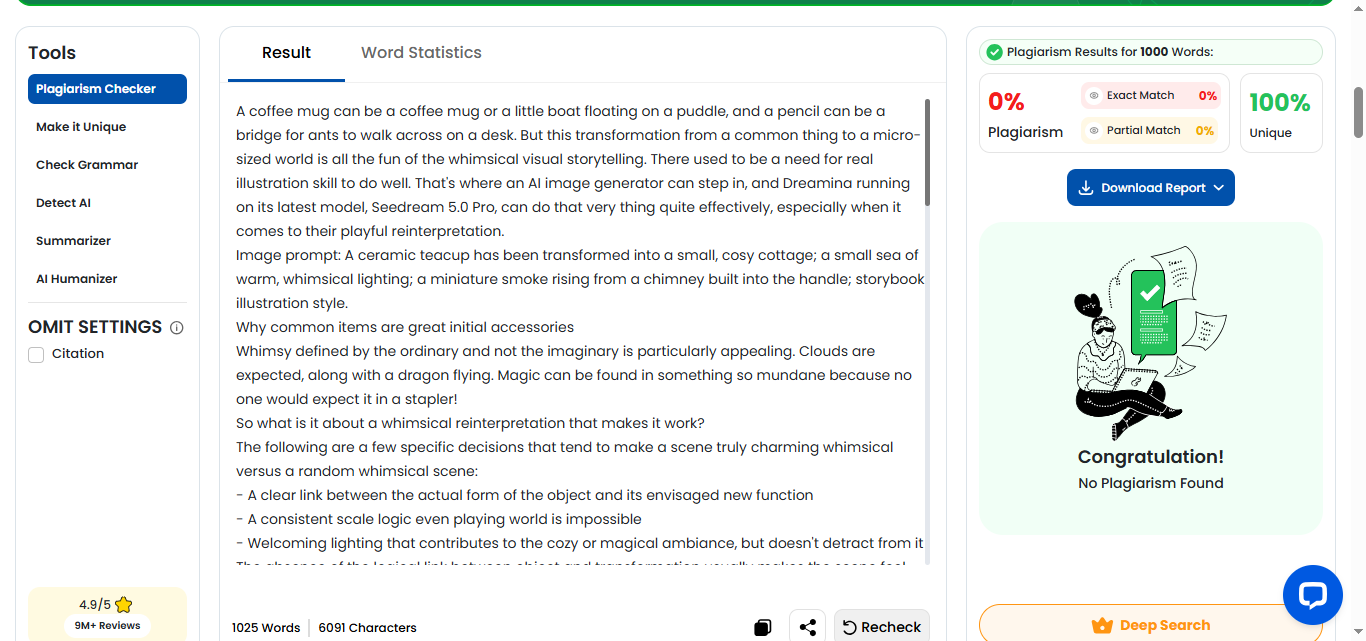Click the crown icon on Deep Search
Viewport: 1366px width, 641px height.
pos(1102,626)
